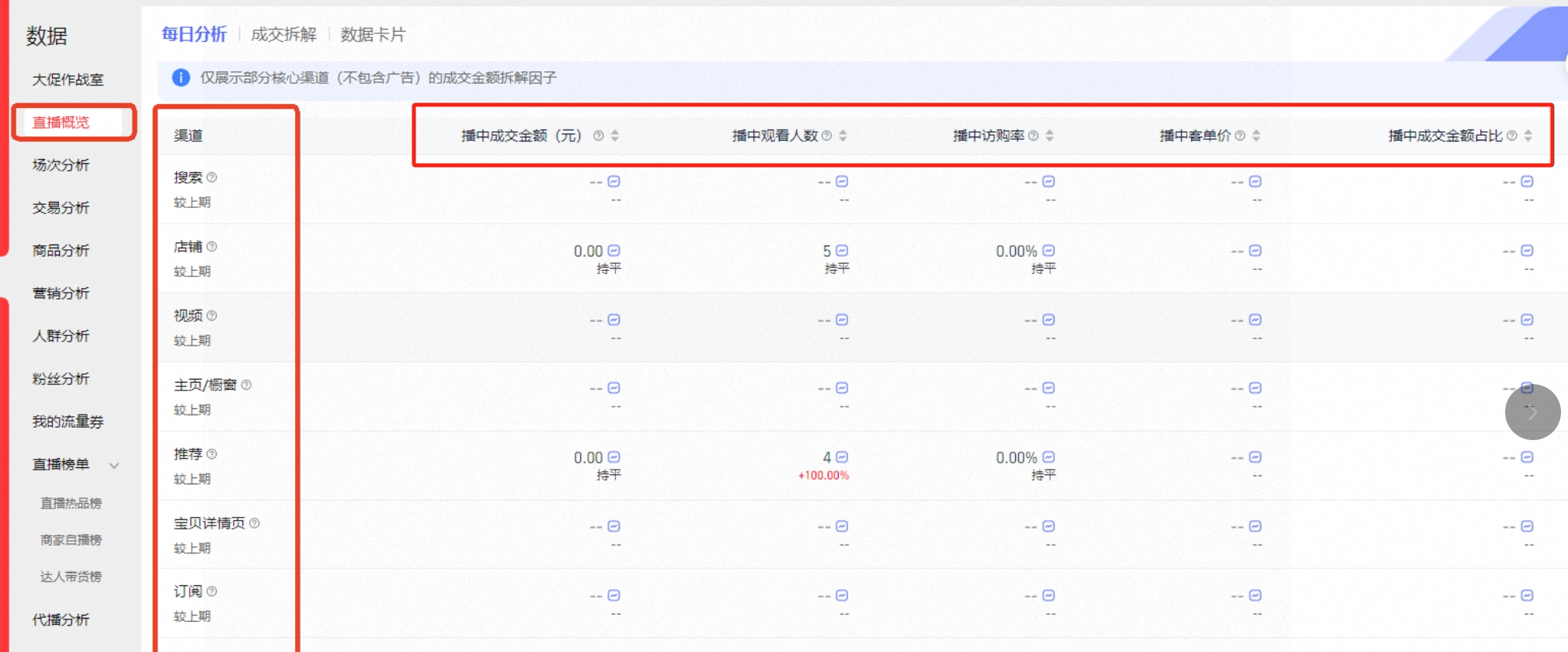Click help icon beside 播中访购率 header
1568x652 pixels.
point(1034,136)
